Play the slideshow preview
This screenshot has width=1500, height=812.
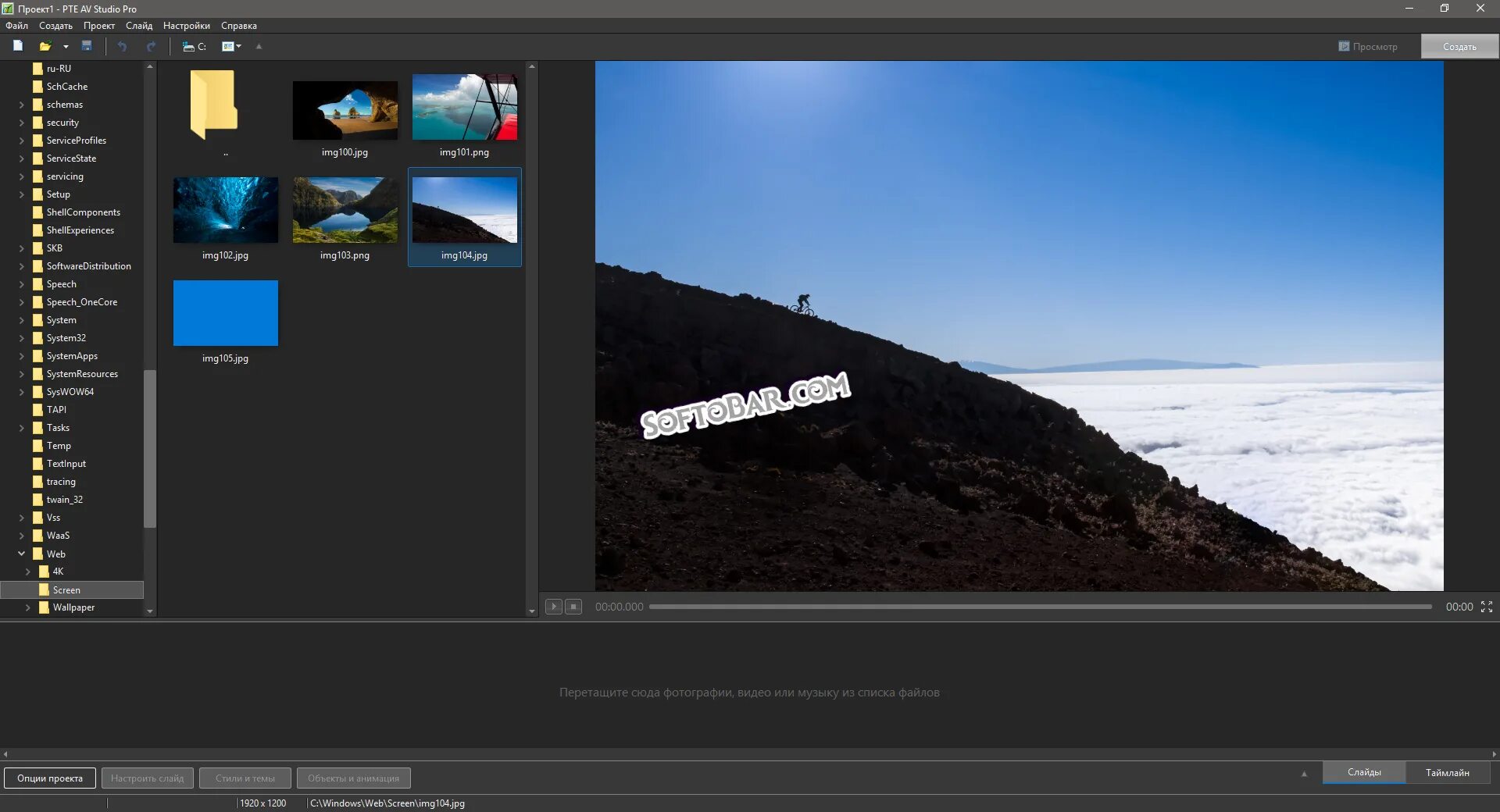coord(553,607)
